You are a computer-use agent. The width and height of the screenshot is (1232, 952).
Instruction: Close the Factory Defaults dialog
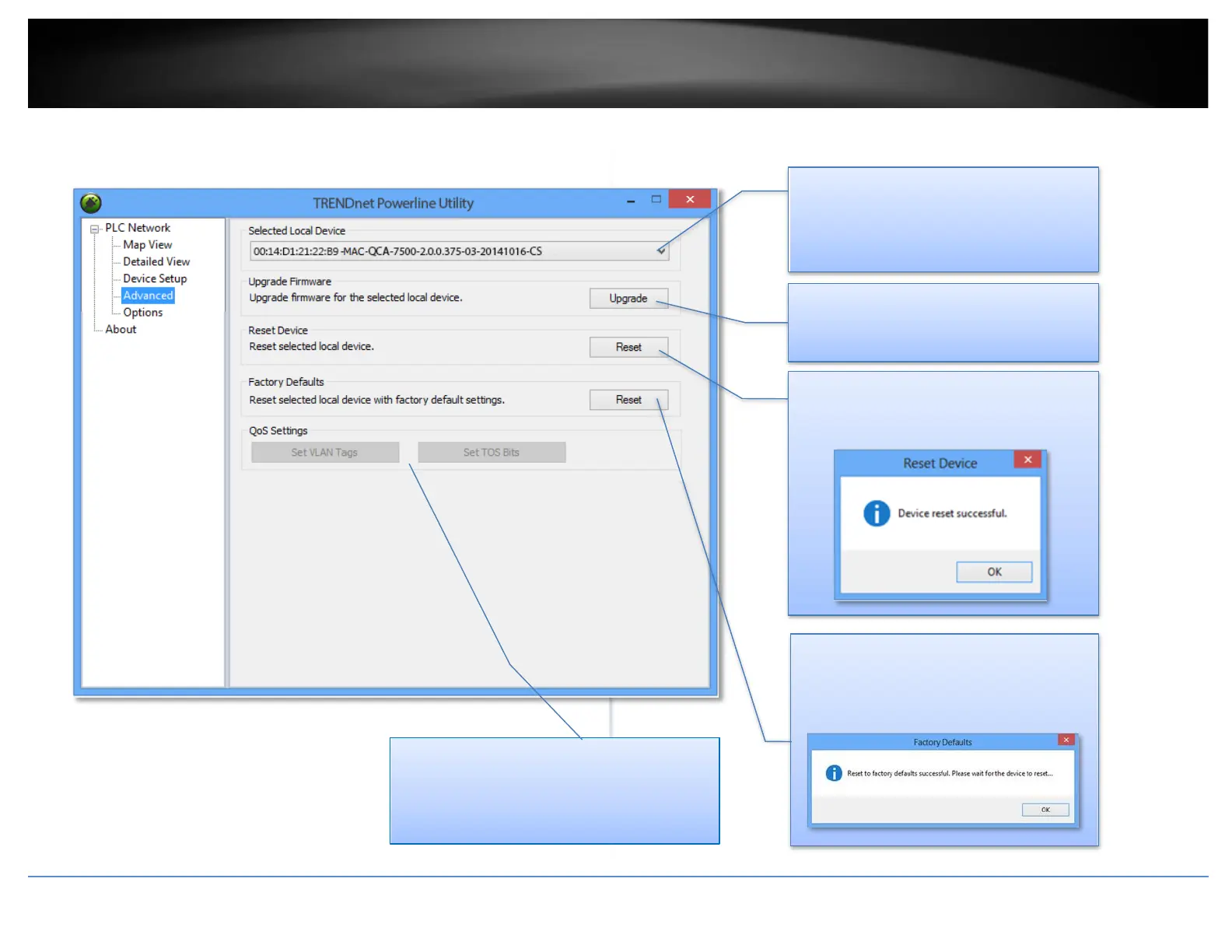pos(1066,740)
